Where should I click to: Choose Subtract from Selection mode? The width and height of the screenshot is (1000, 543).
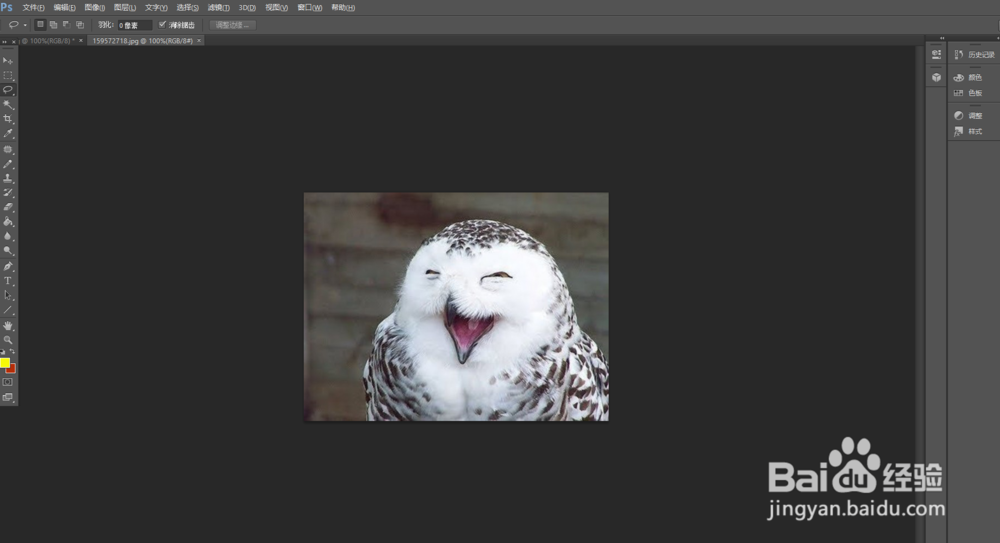[66, 25]
